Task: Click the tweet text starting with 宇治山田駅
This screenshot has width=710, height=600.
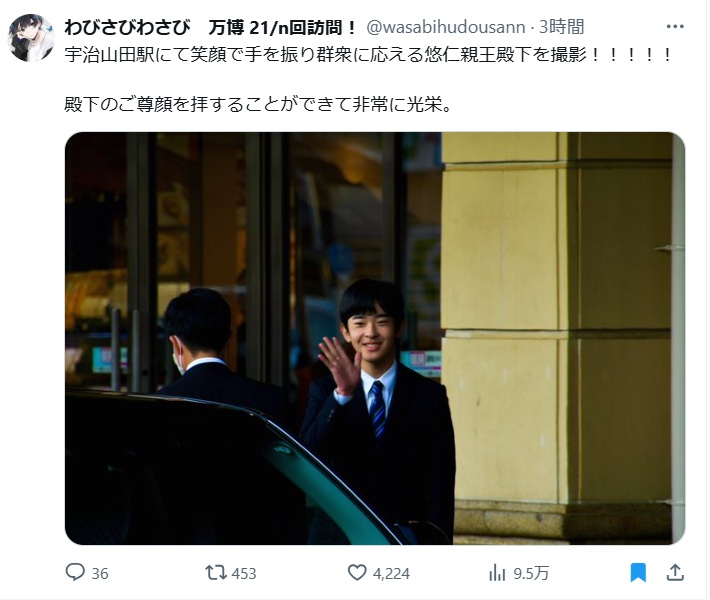Action: [x=368, y=55]
